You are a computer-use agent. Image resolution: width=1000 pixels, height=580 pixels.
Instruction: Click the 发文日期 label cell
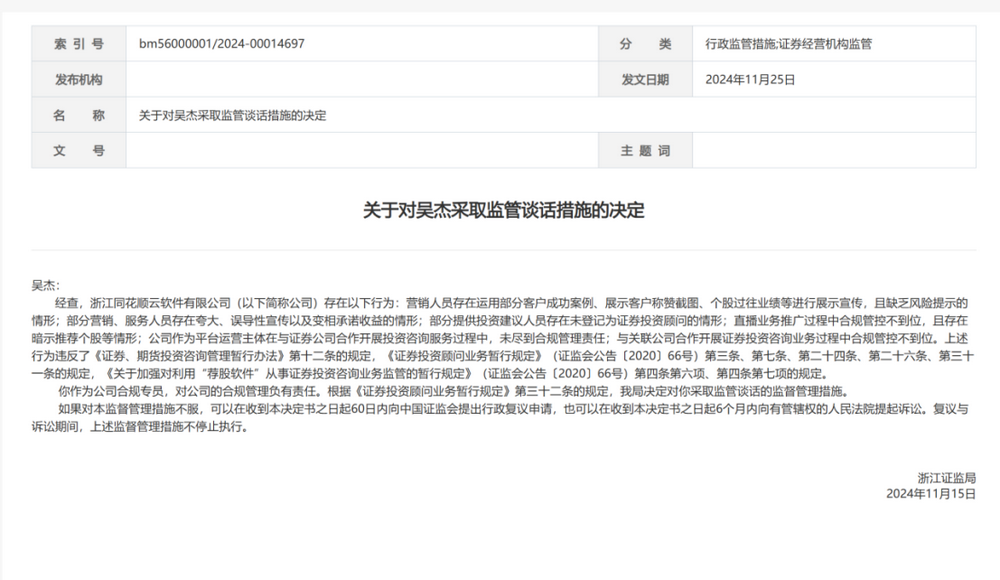[645, 80]
